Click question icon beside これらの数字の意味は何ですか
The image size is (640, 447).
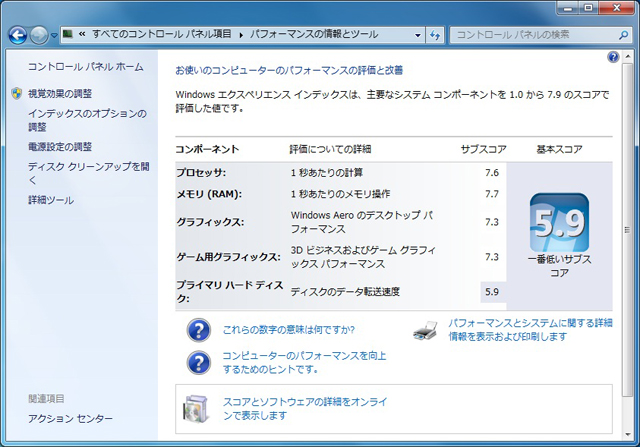click(199, 330)
